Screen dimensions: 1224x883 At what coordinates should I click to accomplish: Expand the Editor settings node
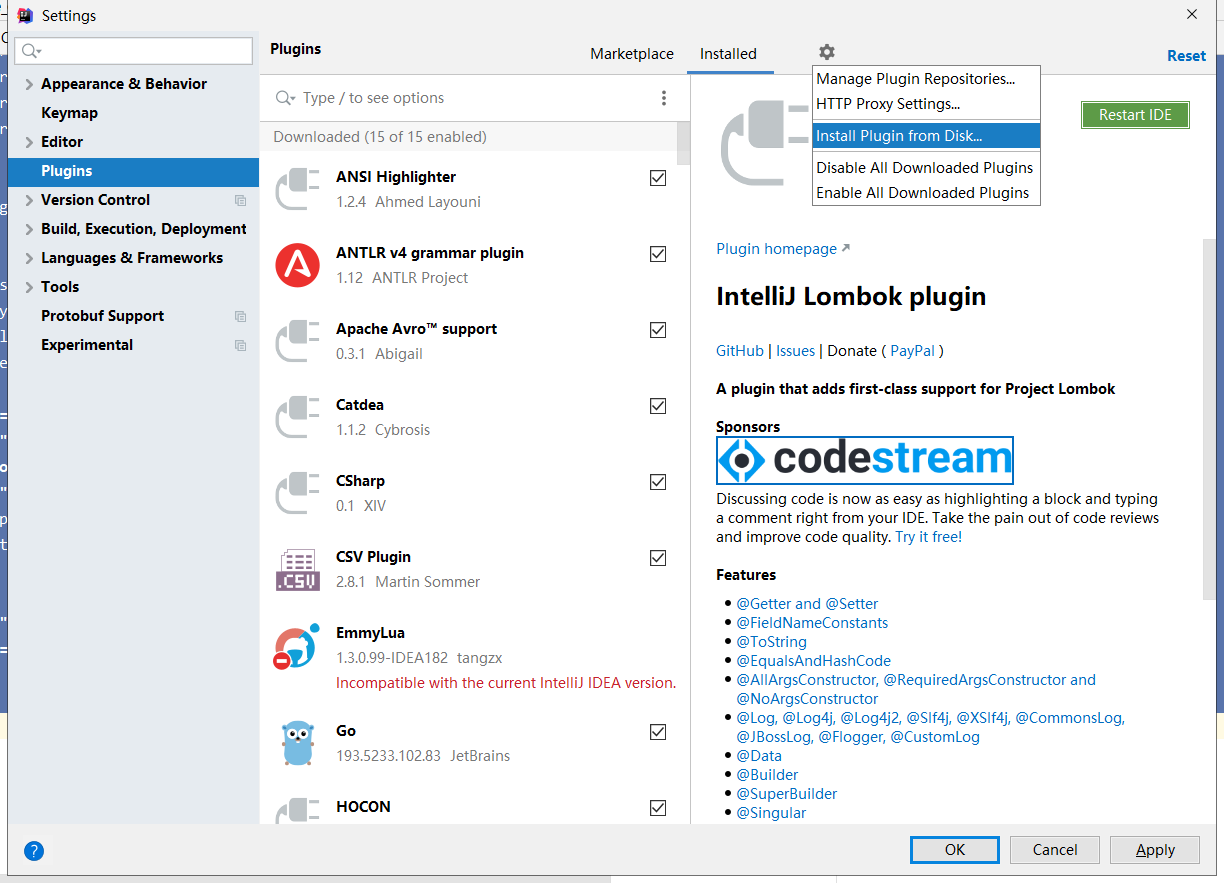pos(29,142)
